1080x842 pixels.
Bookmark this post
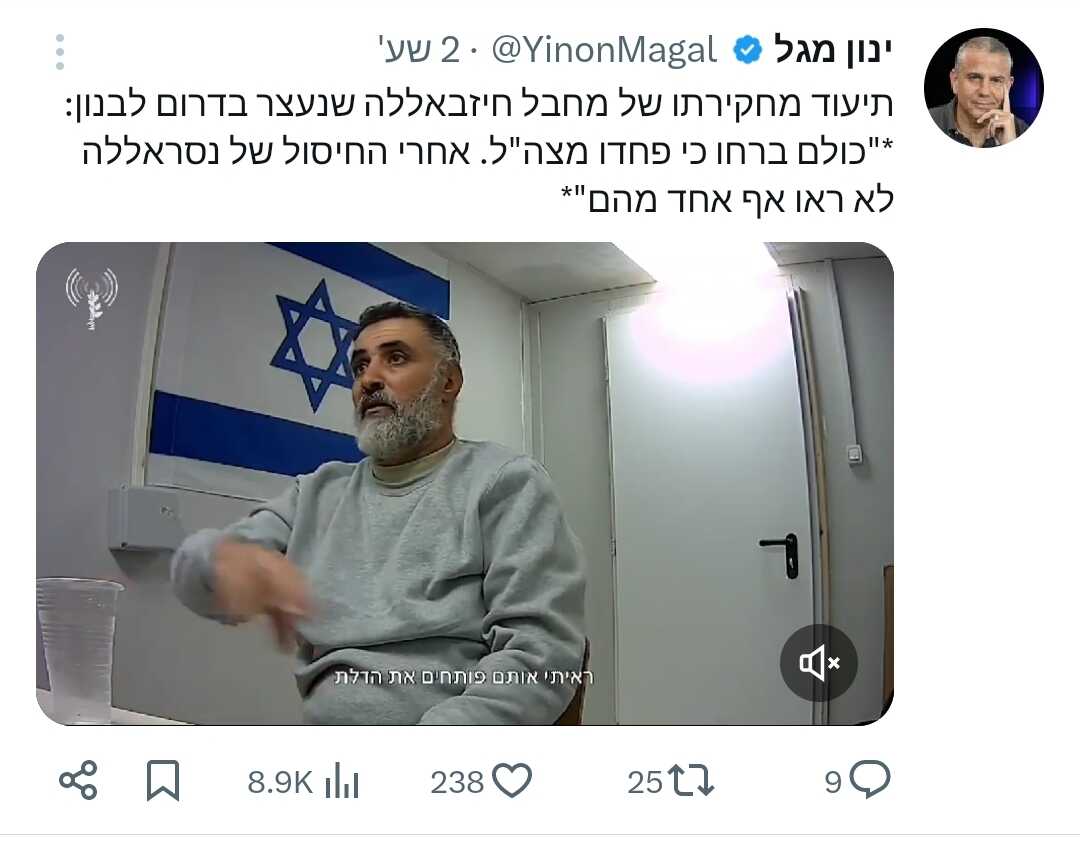click(163, 781)
